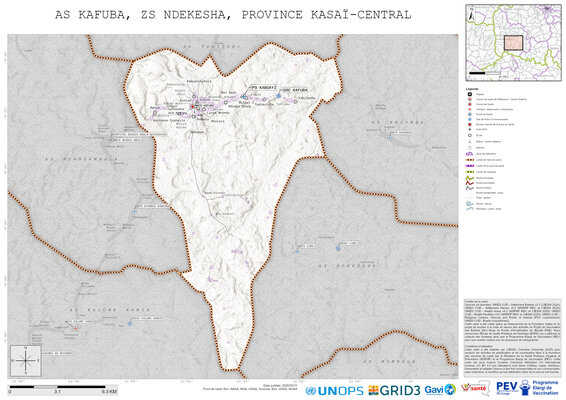Click the locator inset map thumbnail
Image resolution: width=566 pixels, height=400 pixels.
(513, 43)
